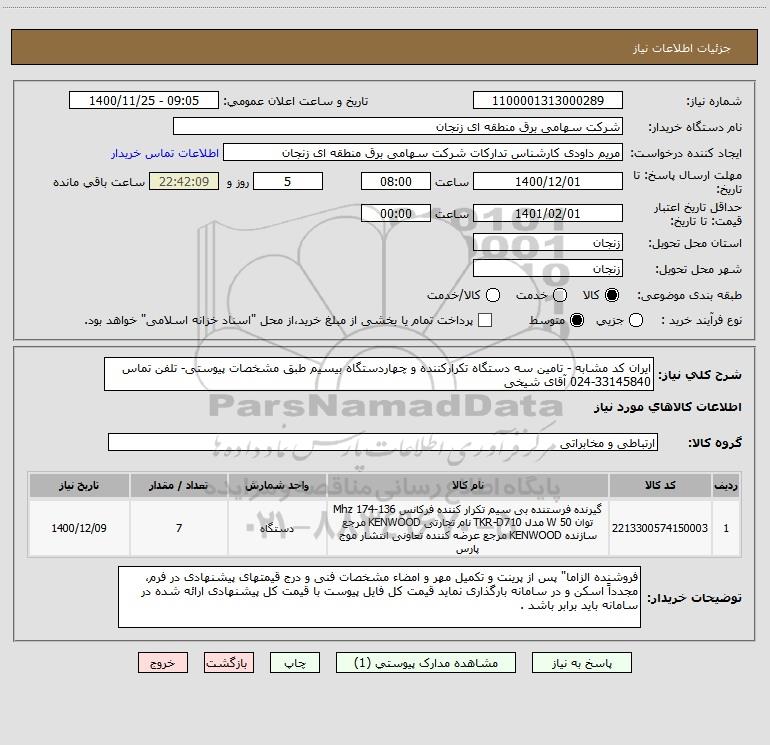Click the تاریخ نیاز column header
770x745 pixels.
(x=79, y=485)
